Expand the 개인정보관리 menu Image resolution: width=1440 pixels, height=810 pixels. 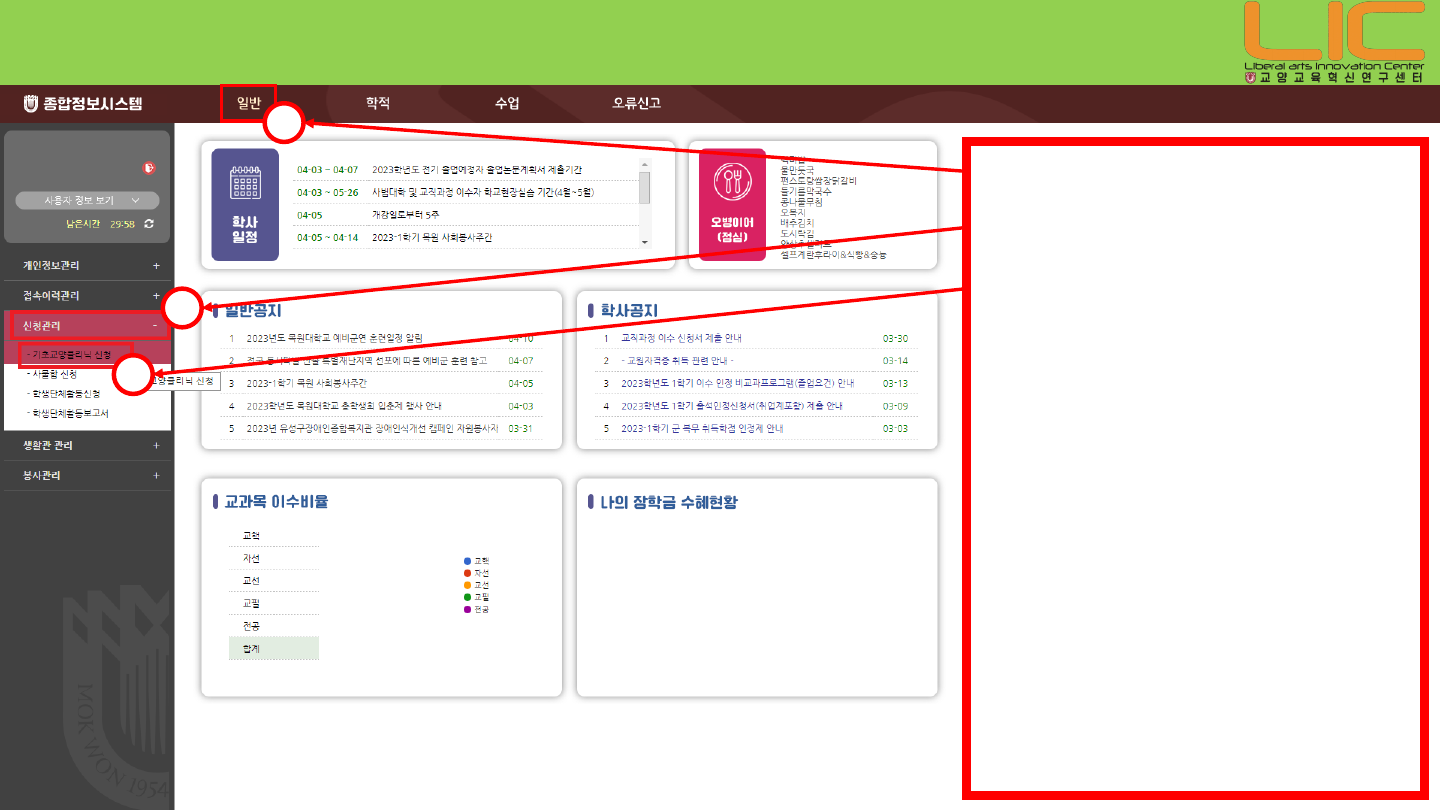(x=156, y=266)
